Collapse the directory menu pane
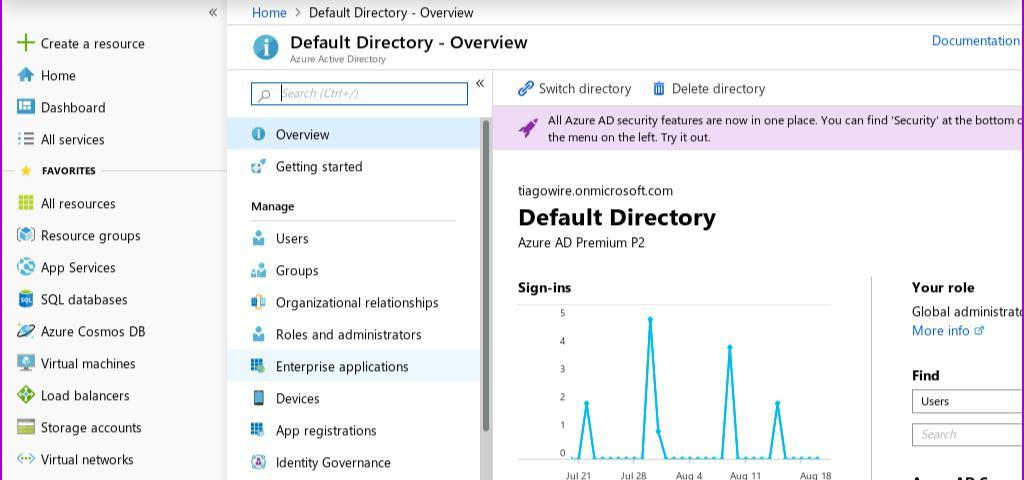The height and width of the screenshot is (480, 1024). click(480, 83)
